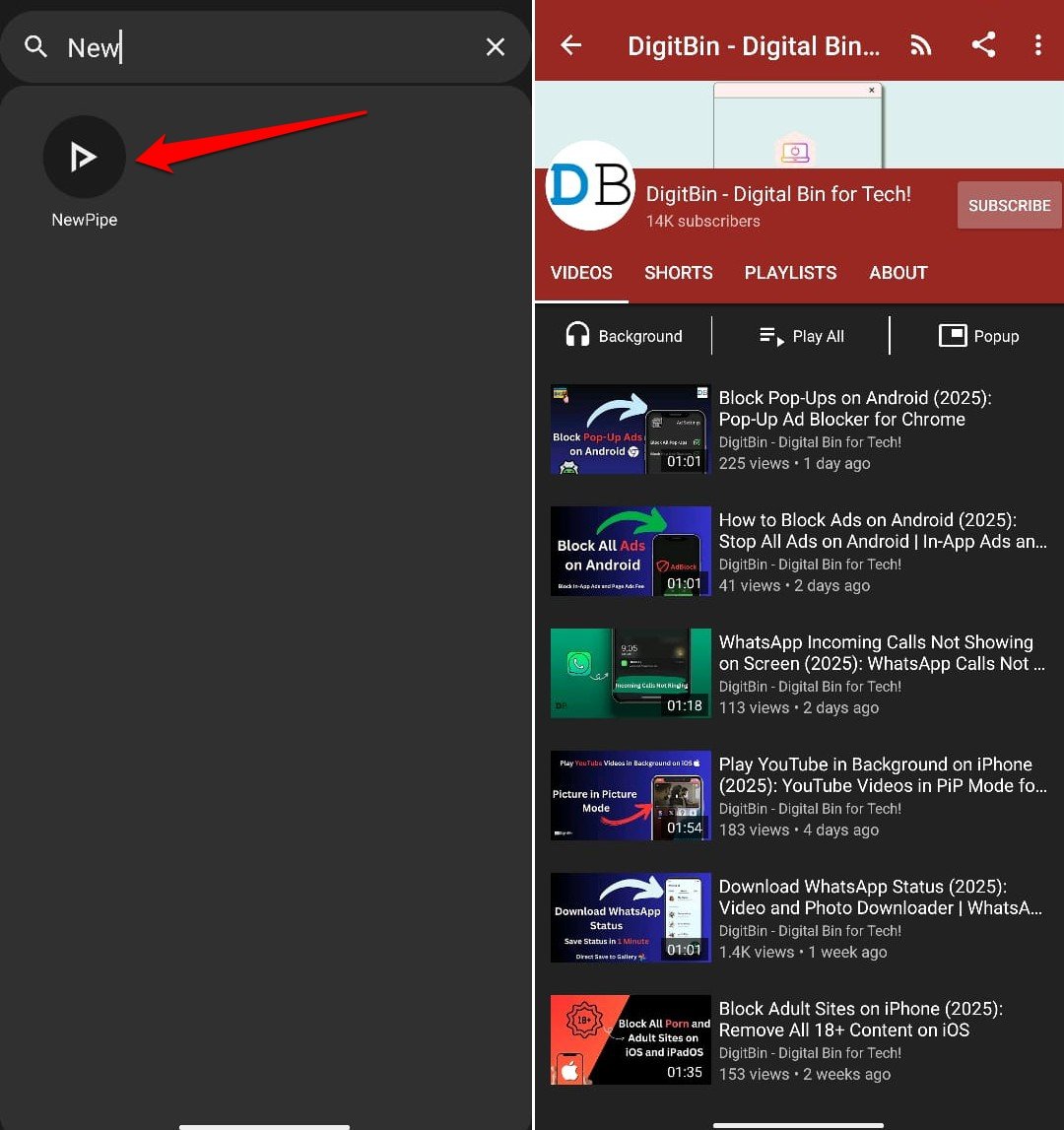The width and height of the screenshot is (1064, 1130).
Task: Switch to the SHORTS tab
Action: pos(679,273)
